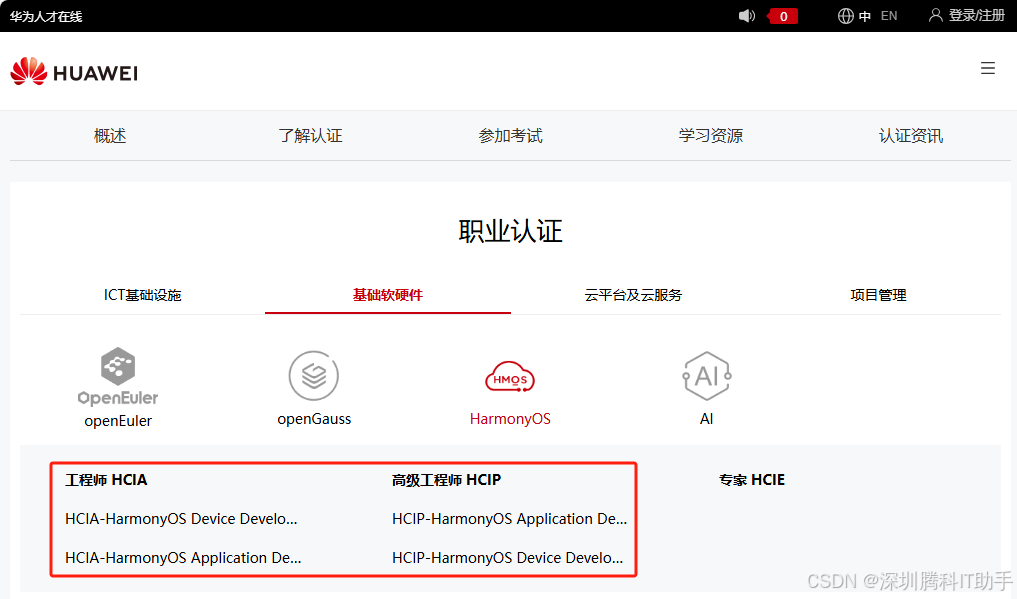1017x599 pixels.
Task: Open the 了解认证 navigation item
Action: [310, 135]
